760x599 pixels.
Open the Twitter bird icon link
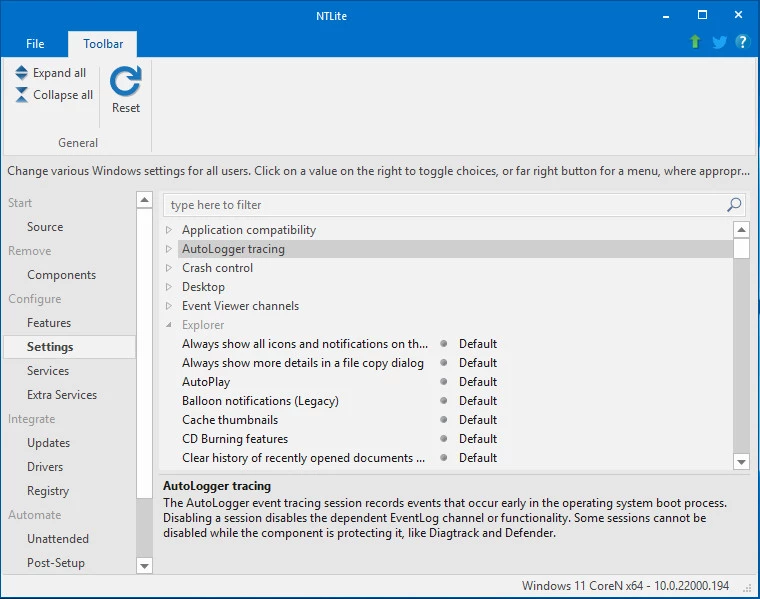click(719, 42)
